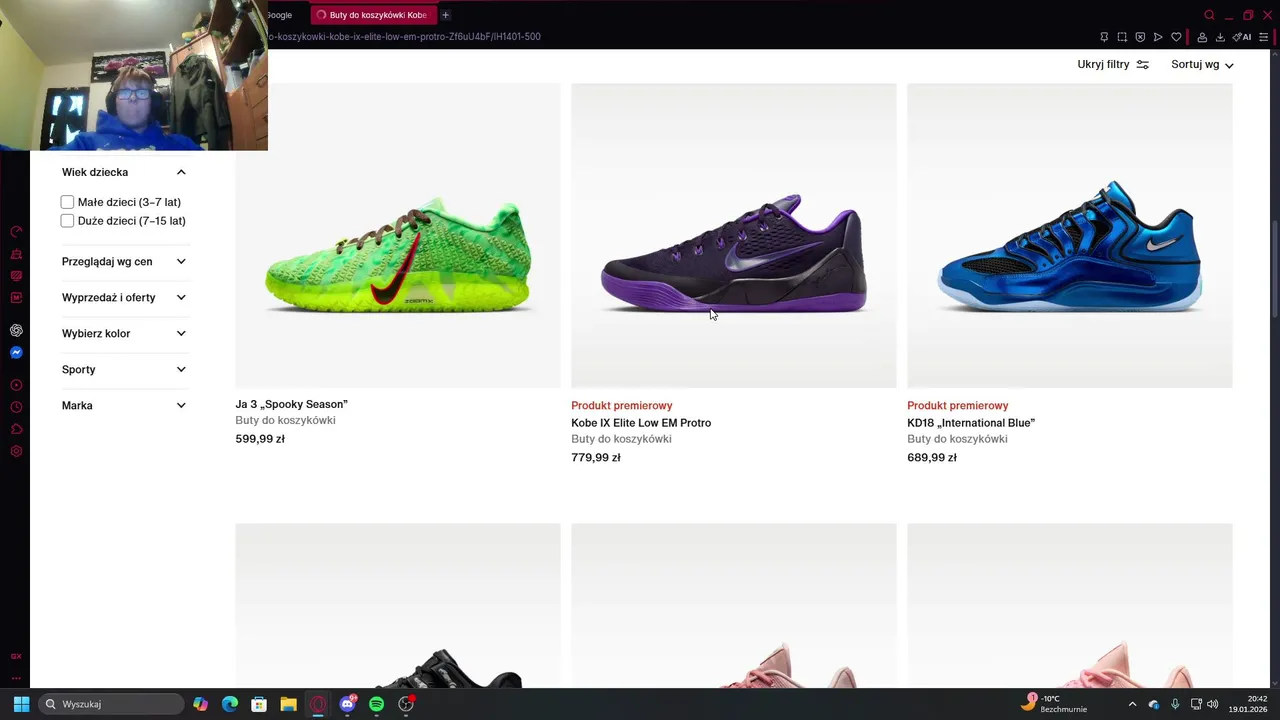
Task: Open the easy setup sliders icon
Action: [x=1264, y=37]
